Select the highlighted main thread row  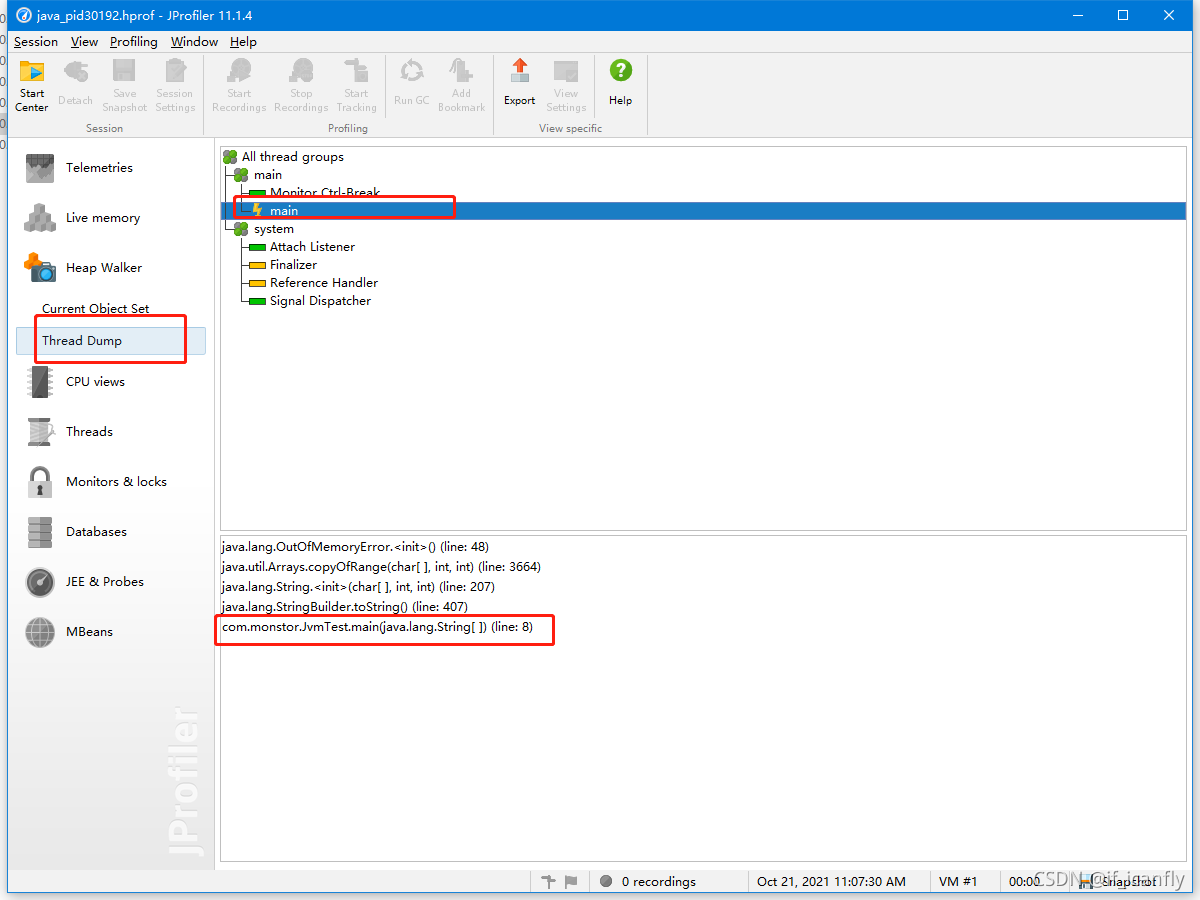coord(703,211)
